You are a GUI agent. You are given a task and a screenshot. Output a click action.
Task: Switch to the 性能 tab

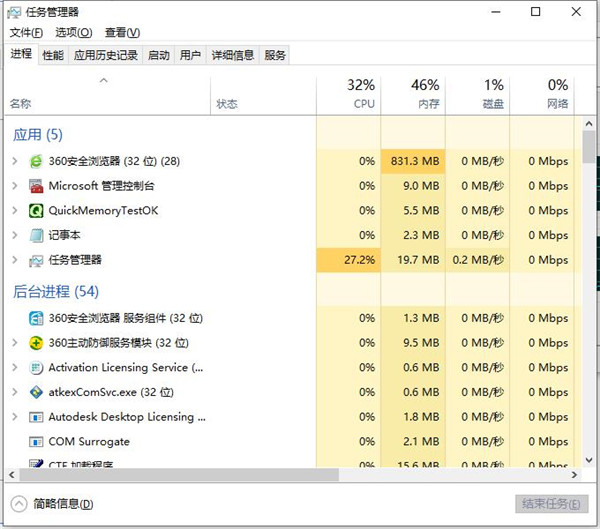click(x=53, y=55)
